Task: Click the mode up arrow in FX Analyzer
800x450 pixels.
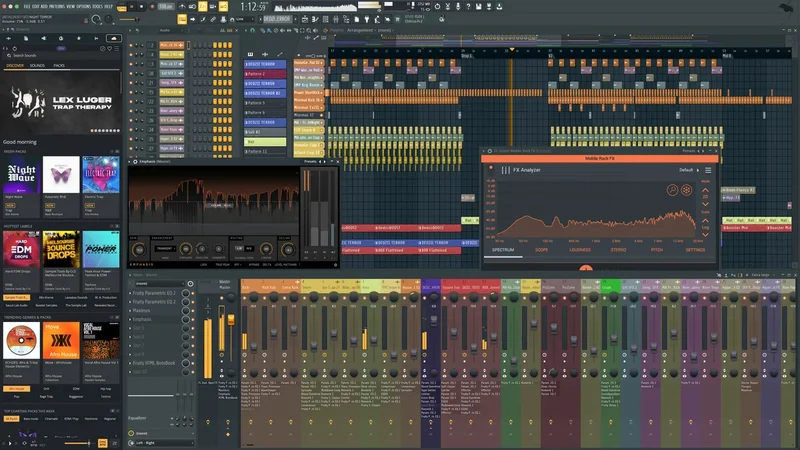Action: [x=706, y=190]
